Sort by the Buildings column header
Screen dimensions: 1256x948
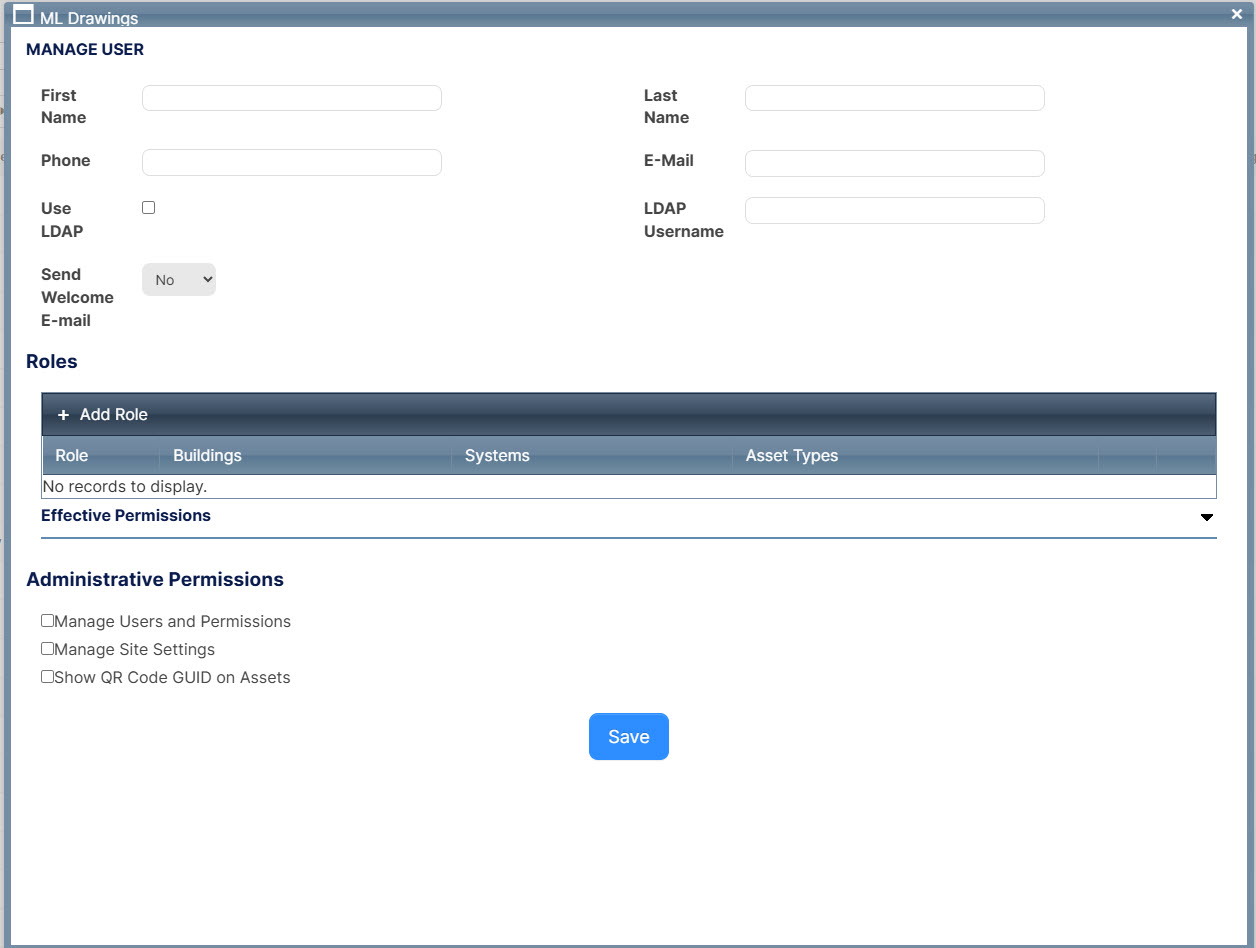[207, 456]
